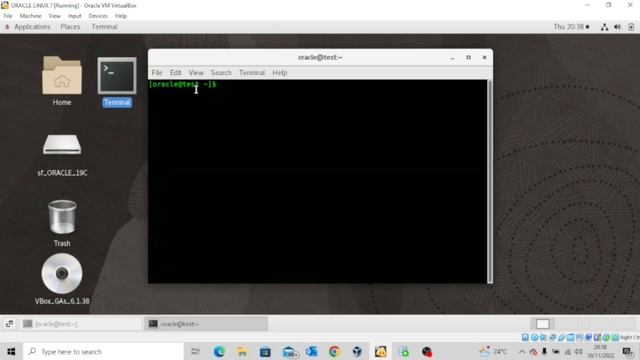Open File Explorer from taskbar

coord(242,351)
